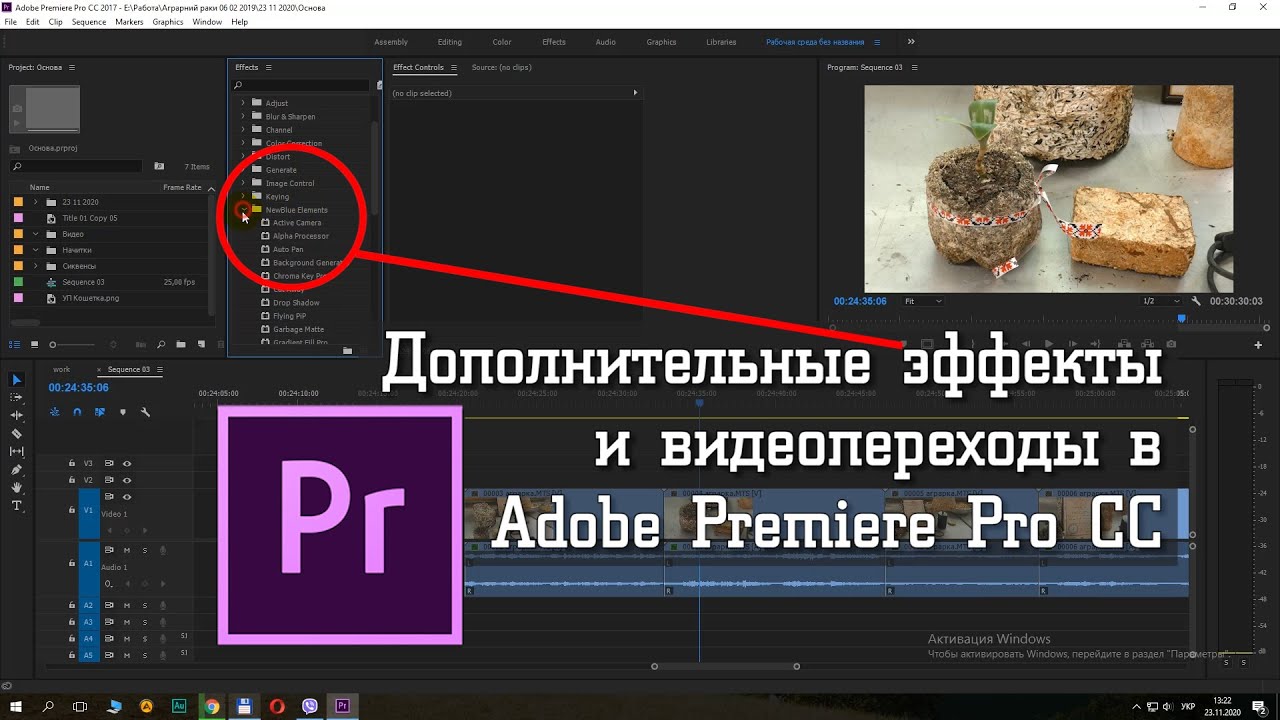This screenshot has width=1280, height=720.
Task: Switch to the Editing workspace
Action: tap(450, 42)
